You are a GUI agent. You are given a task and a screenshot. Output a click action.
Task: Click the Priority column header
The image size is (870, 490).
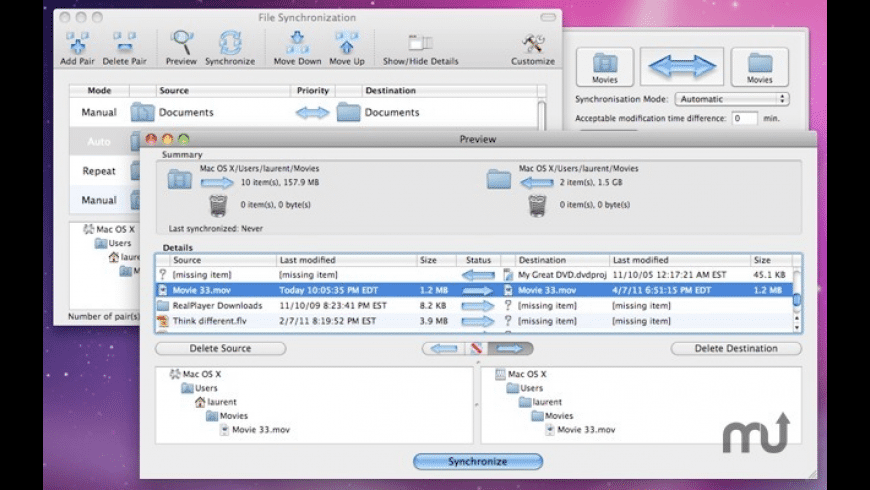pyautogui.click(x=312, y=90)
